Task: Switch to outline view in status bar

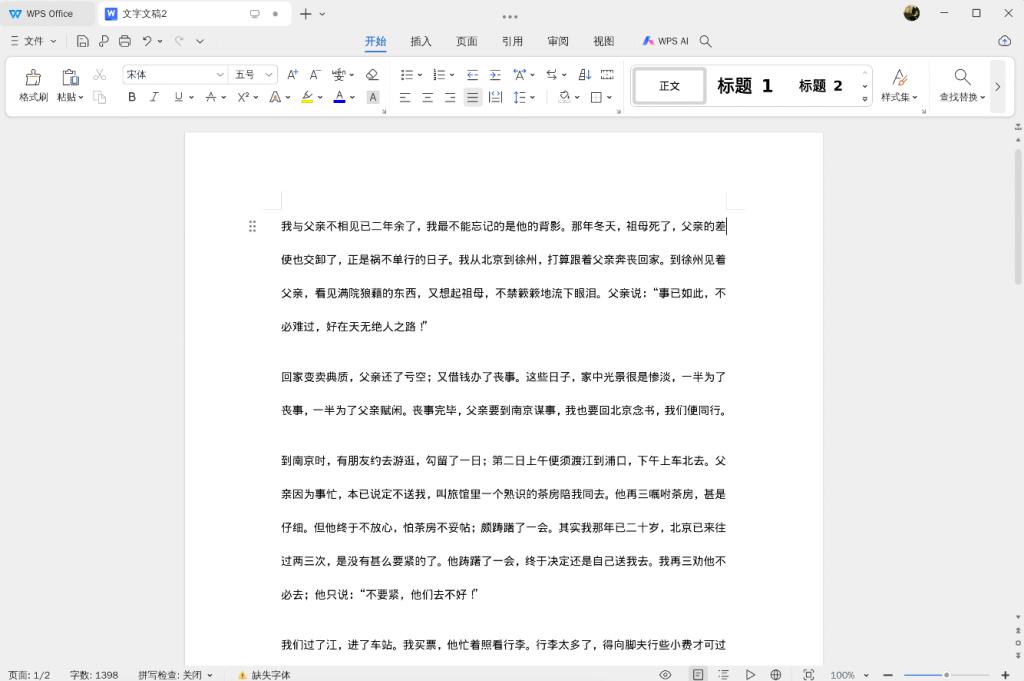Action: click(723, 674)
